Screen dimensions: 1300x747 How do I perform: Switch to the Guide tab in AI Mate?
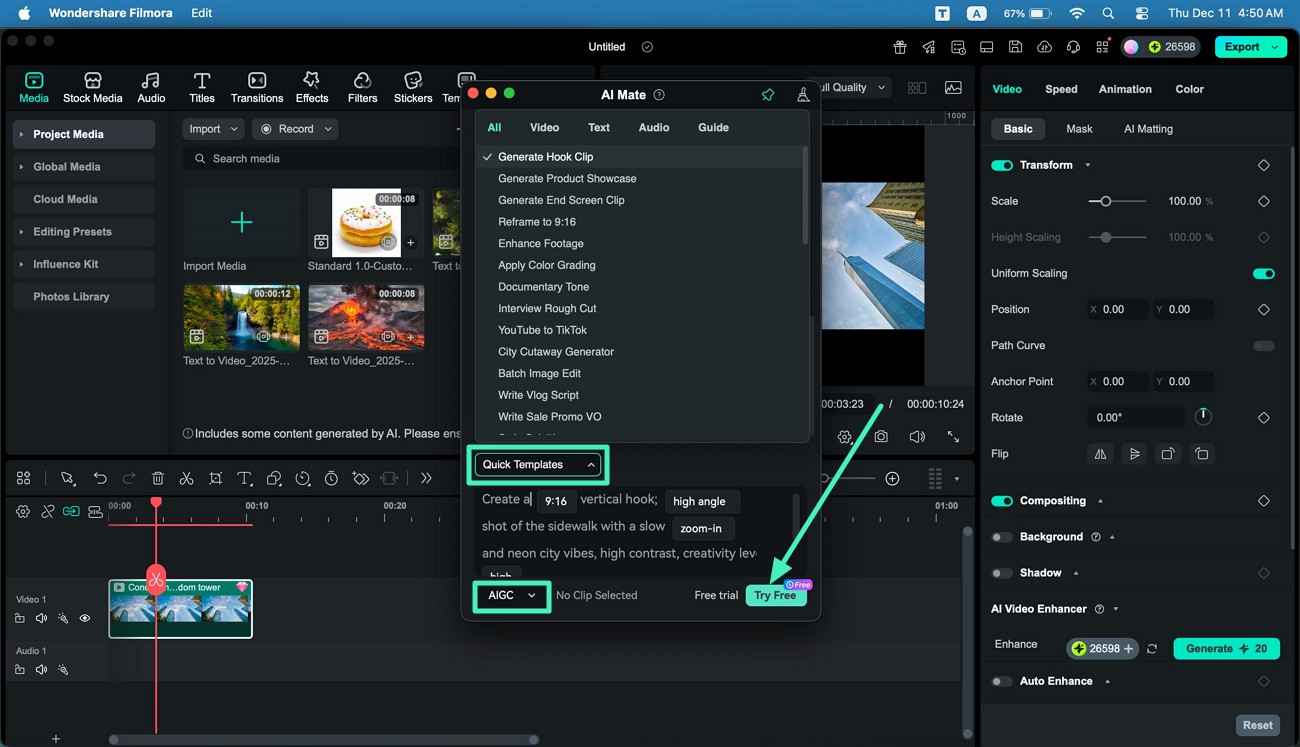tap(713, 127)
